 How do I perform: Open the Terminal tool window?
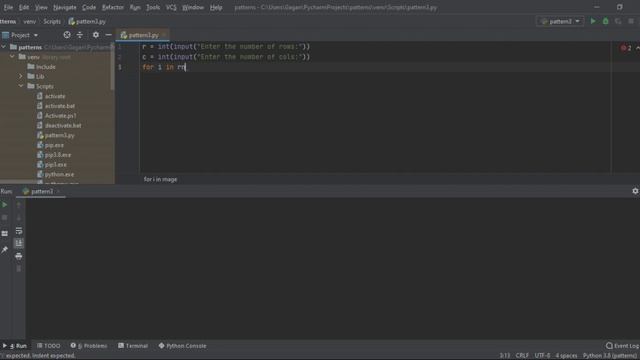[x=133, y=346]
